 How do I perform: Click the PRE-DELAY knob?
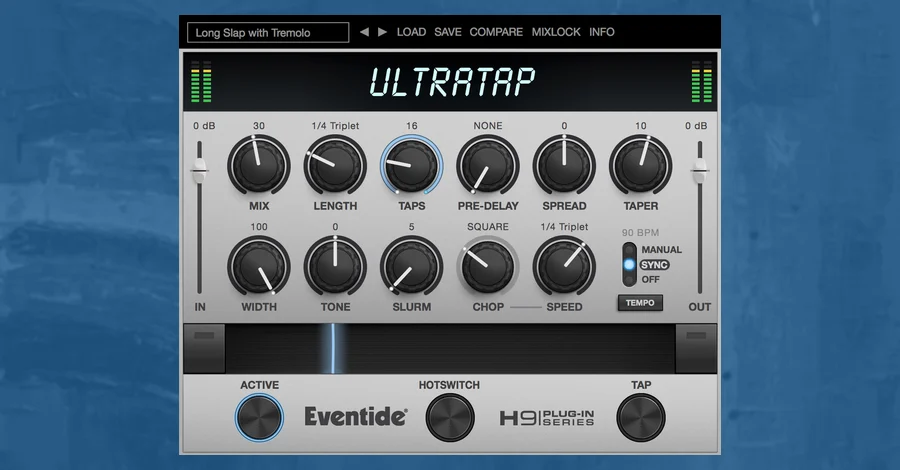(x=488, y=166)
